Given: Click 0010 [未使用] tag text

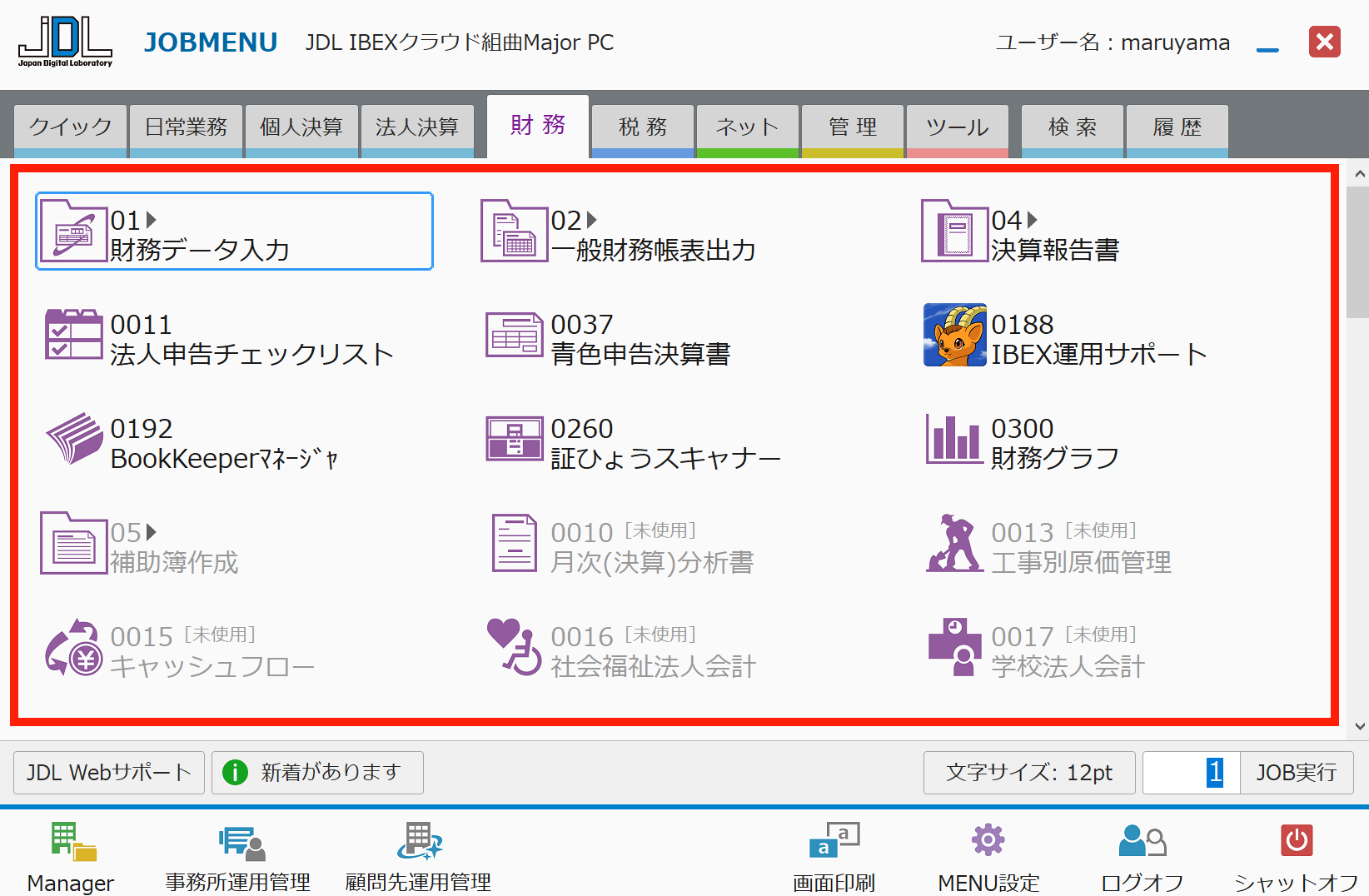Looking at the screenshot, I should [660, 530].
